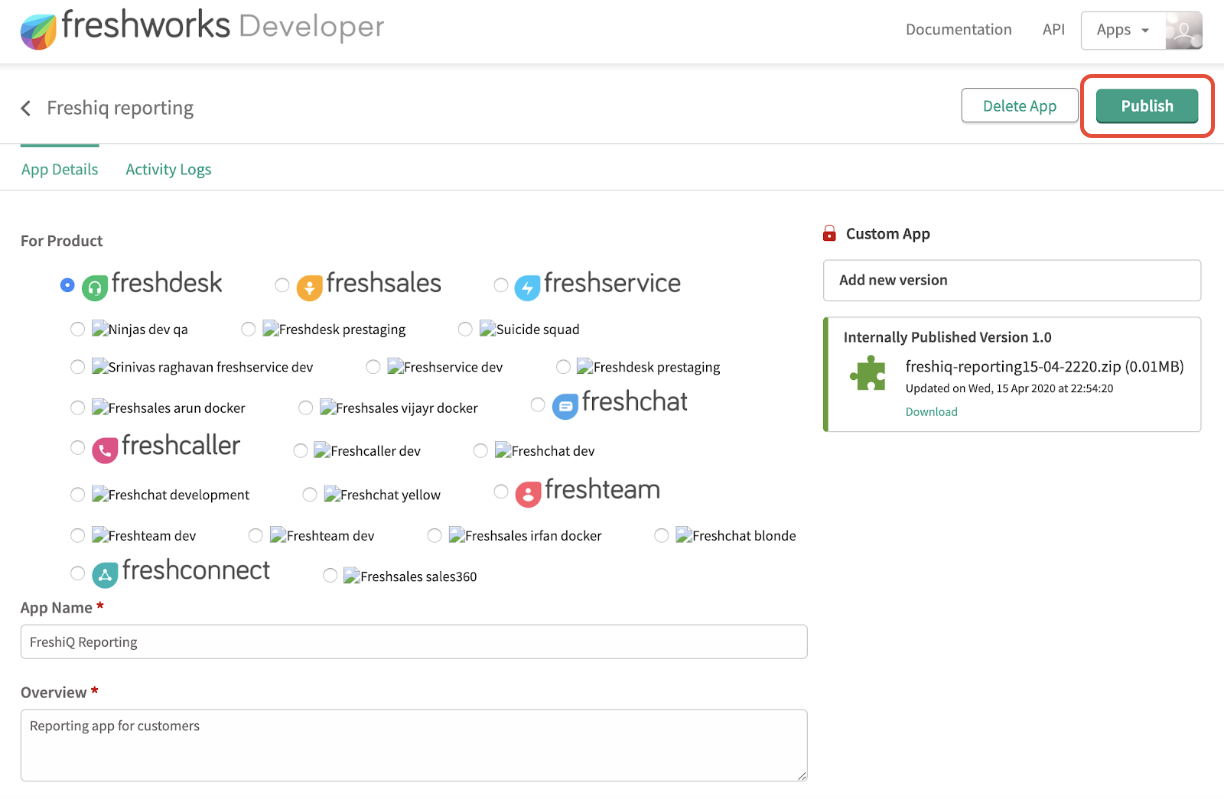
Task: Click the red lock Custom App icon
Action: (829, 234)
